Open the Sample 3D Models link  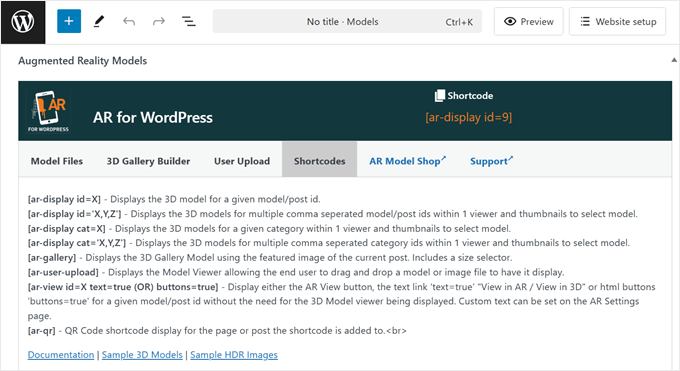tap(142, 355)
